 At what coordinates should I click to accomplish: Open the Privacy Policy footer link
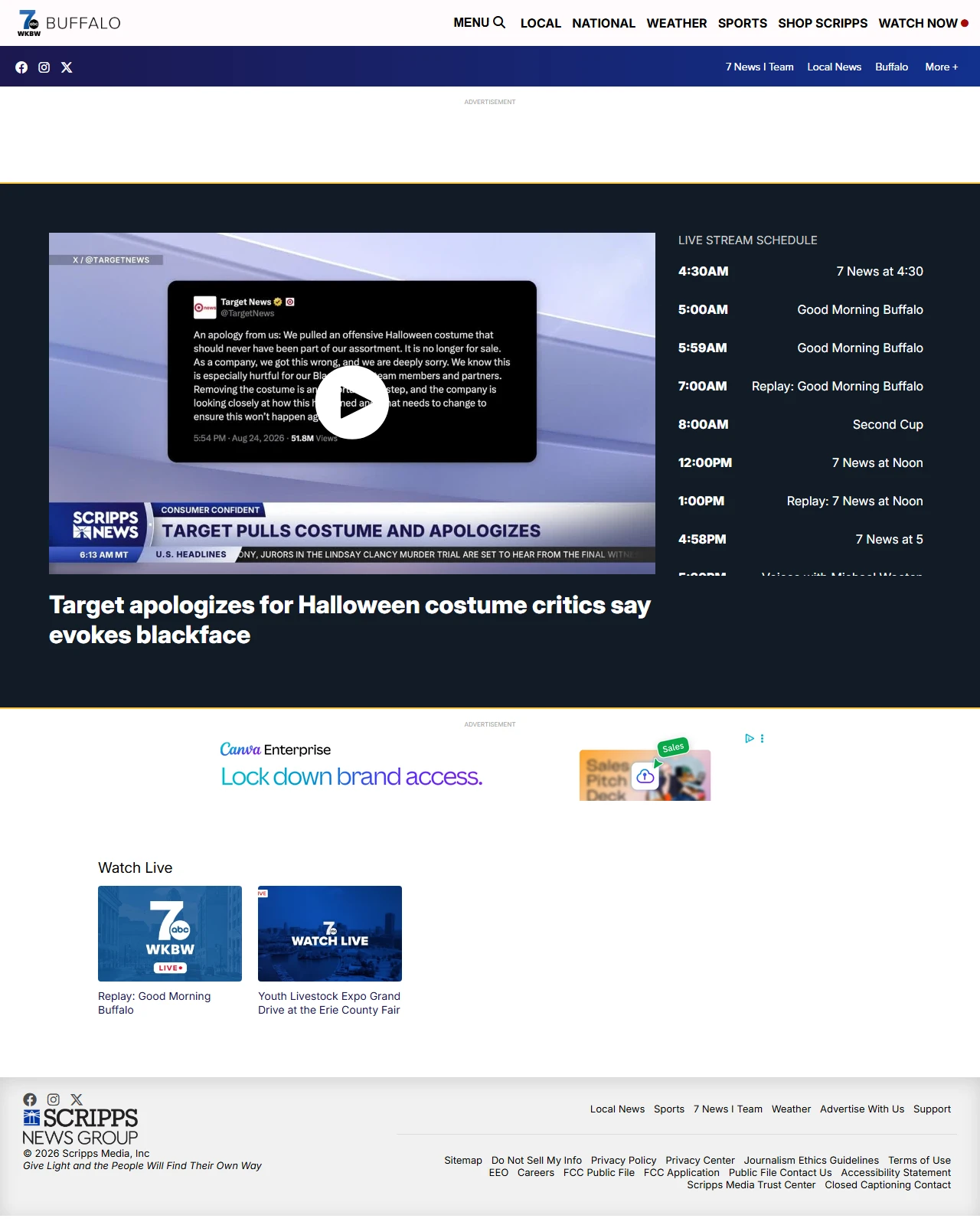click(624, 1160)
